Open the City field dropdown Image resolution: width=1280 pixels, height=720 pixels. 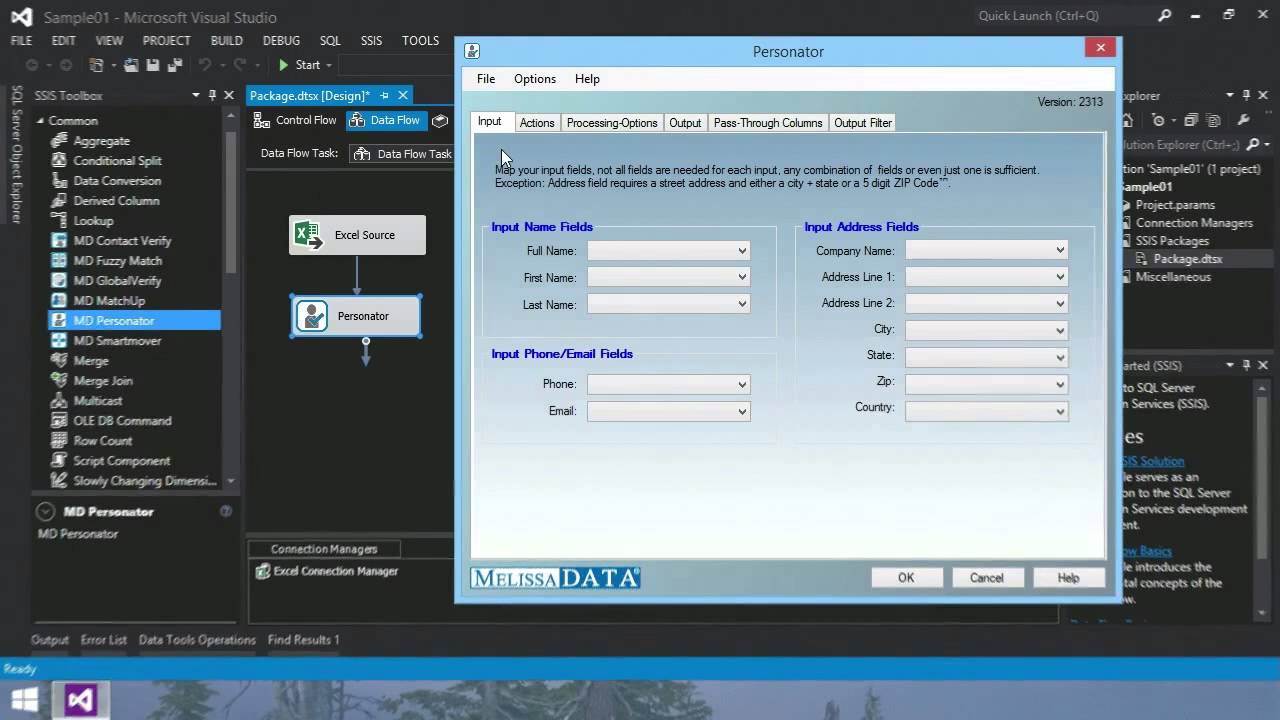click(987, 330)
